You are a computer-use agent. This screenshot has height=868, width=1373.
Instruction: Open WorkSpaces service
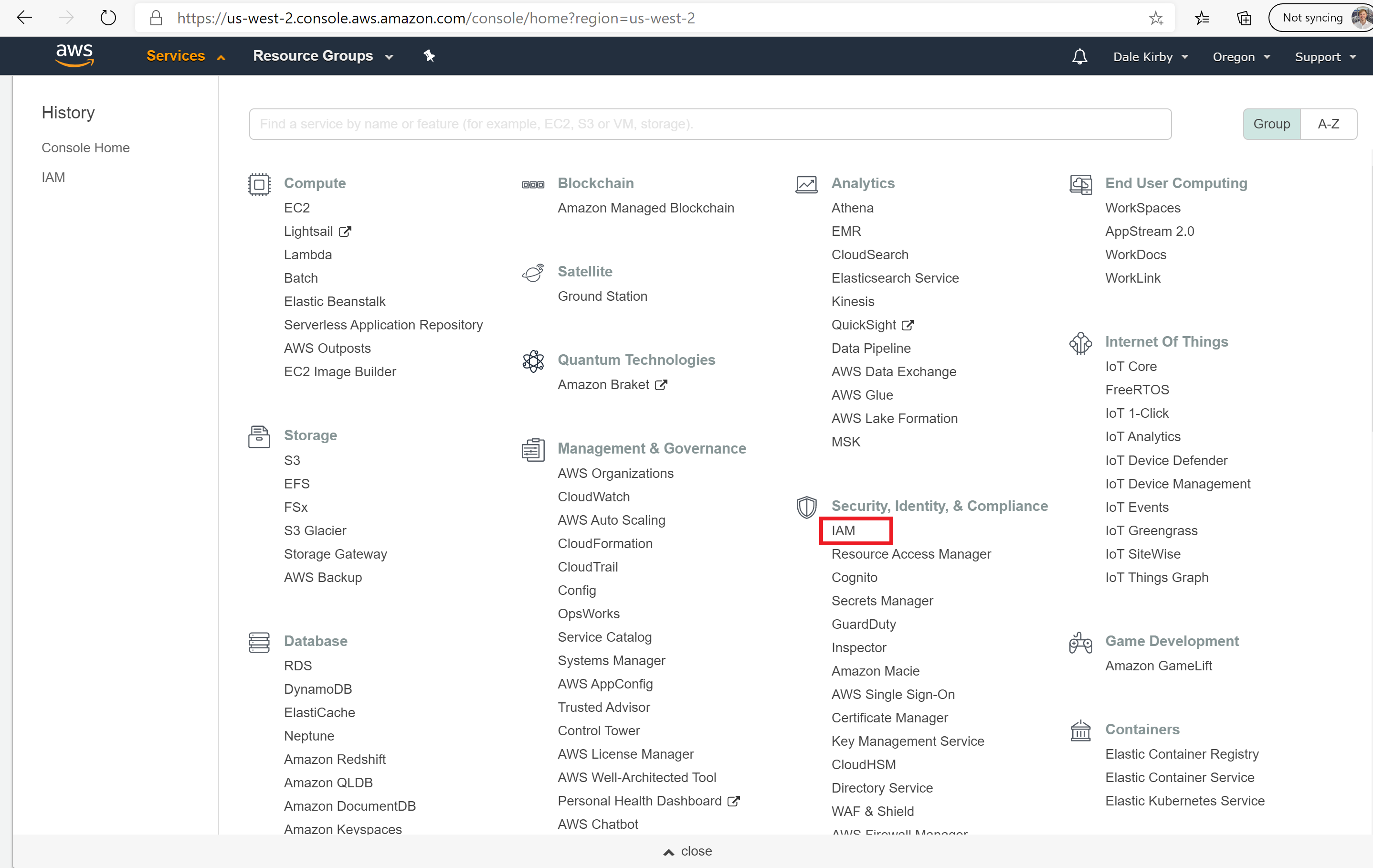pos(1142,208)
